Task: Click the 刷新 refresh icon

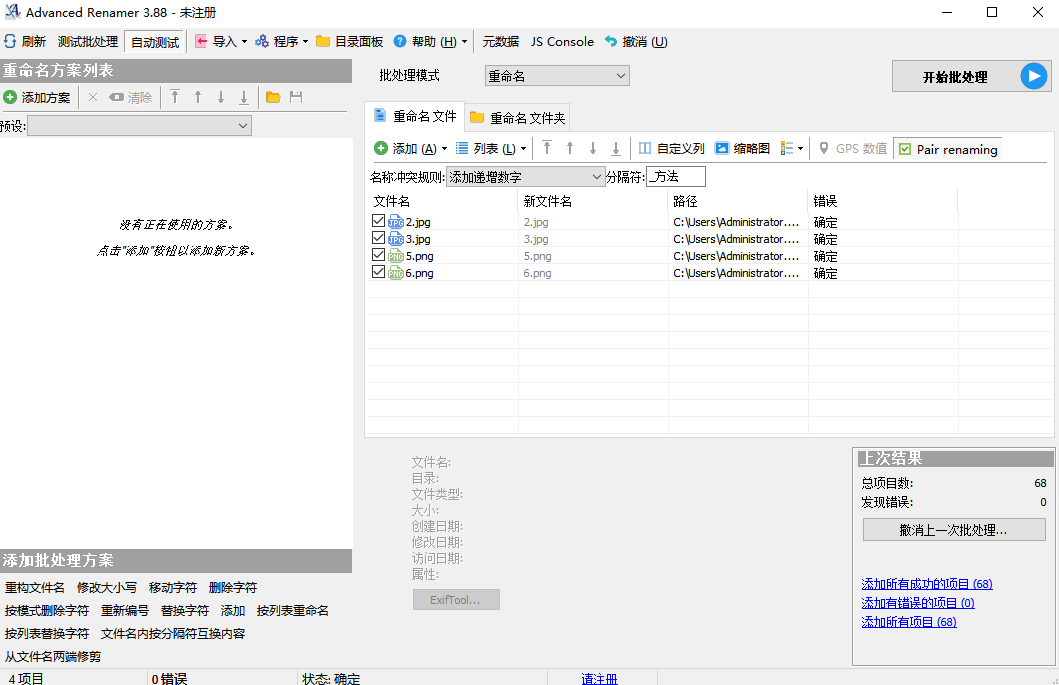Action: pos(9,41)
